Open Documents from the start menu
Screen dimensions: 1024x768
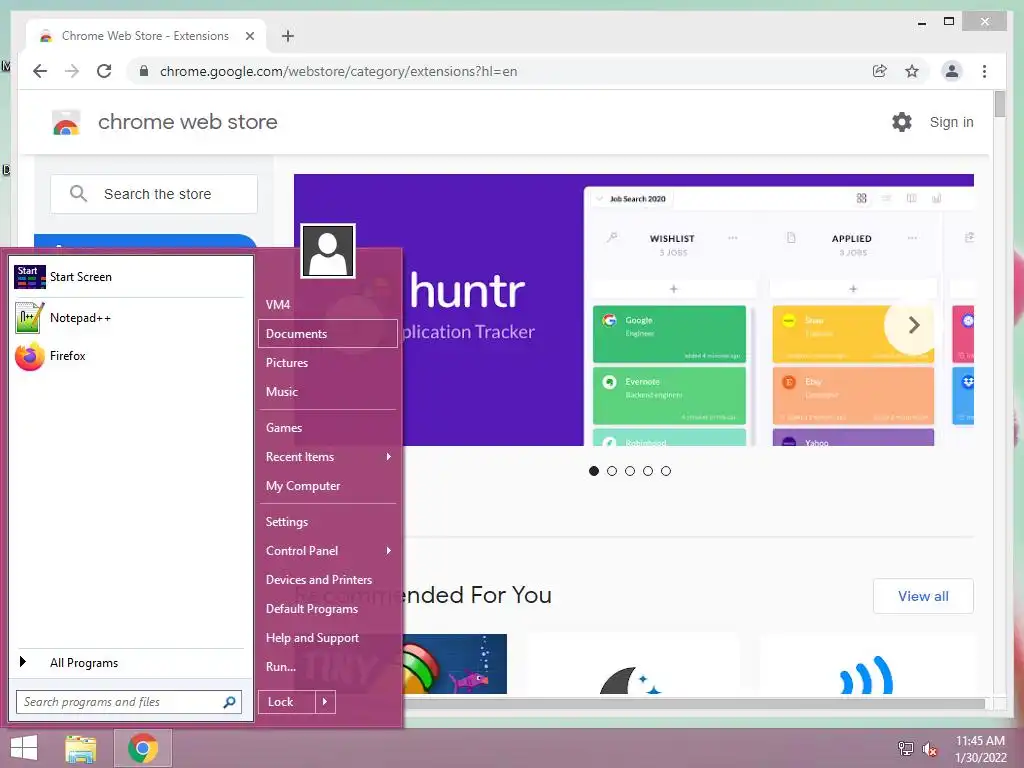click(328, 334)
